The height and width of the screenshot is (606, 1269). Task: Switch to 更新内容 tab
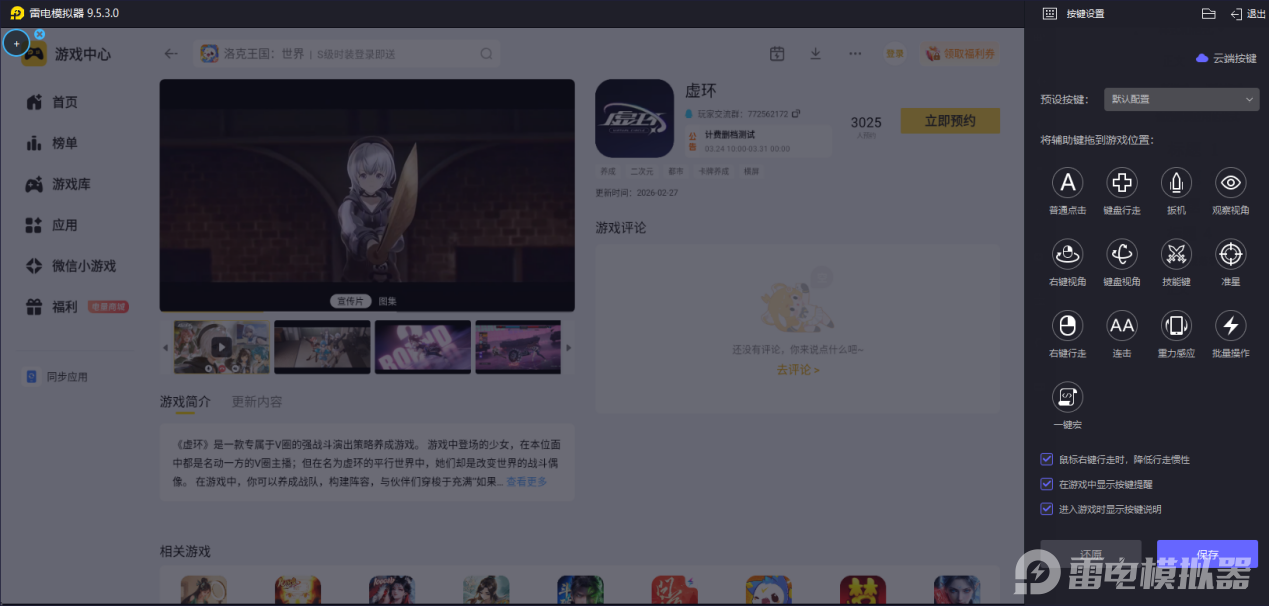point(257,401)
